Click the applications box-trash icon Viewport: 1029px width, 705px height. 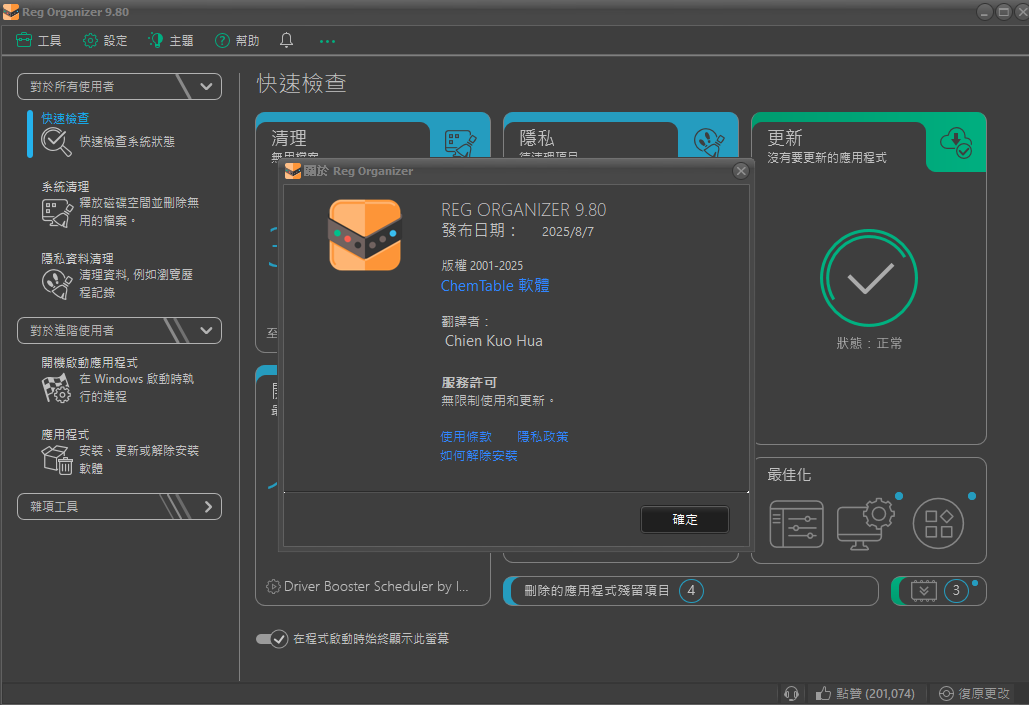(57, 459)
